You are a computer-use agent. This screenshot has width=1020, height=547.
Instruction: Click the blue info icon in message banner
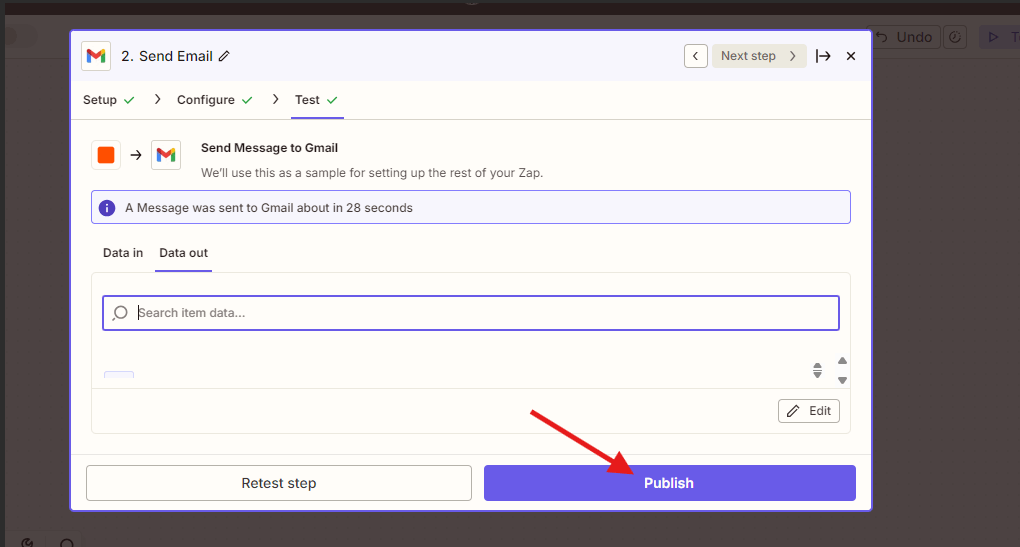[x=107, y=207]
